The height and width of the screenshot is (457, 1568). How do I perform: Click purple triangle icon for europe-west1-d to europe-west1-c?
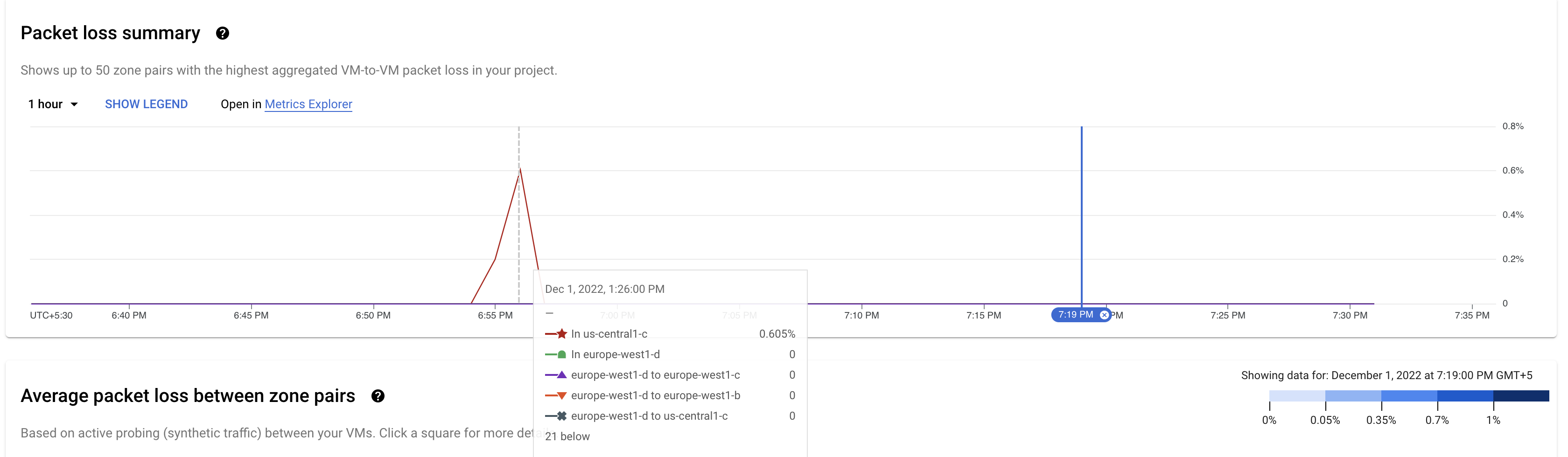561,375
